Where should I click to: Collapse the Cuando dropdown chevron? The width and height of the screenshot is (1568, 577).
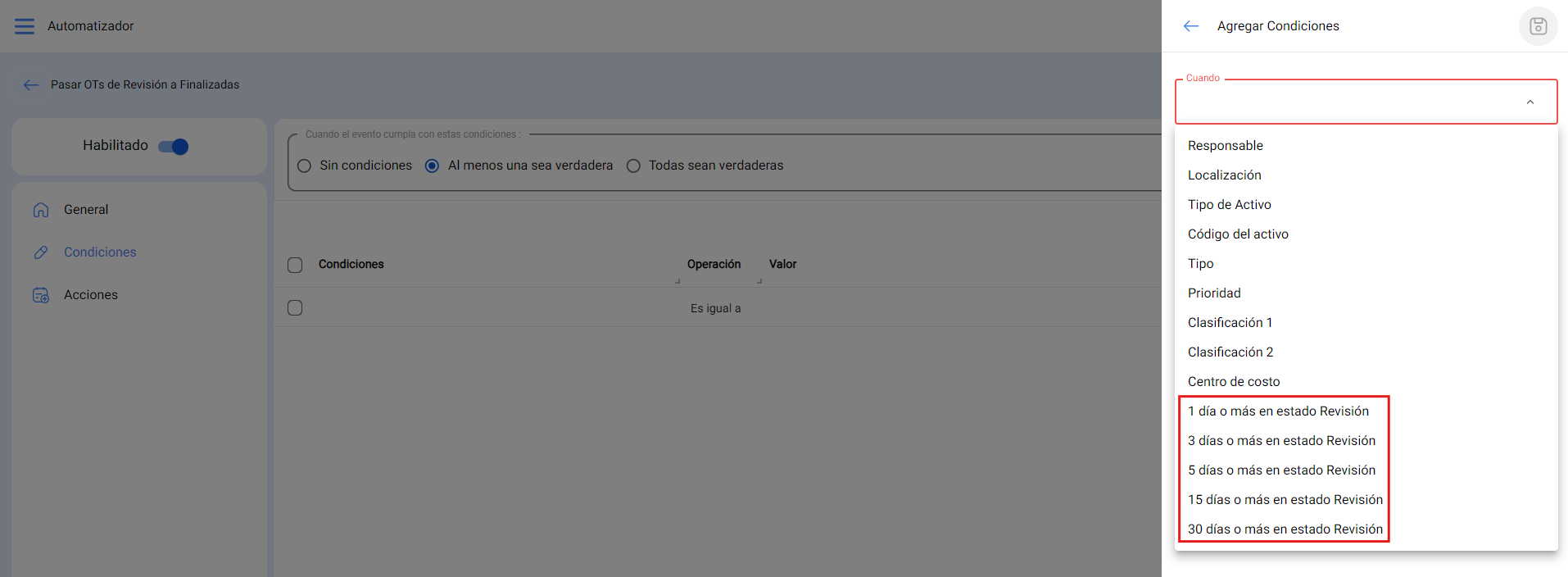[x=1529, y=102]
